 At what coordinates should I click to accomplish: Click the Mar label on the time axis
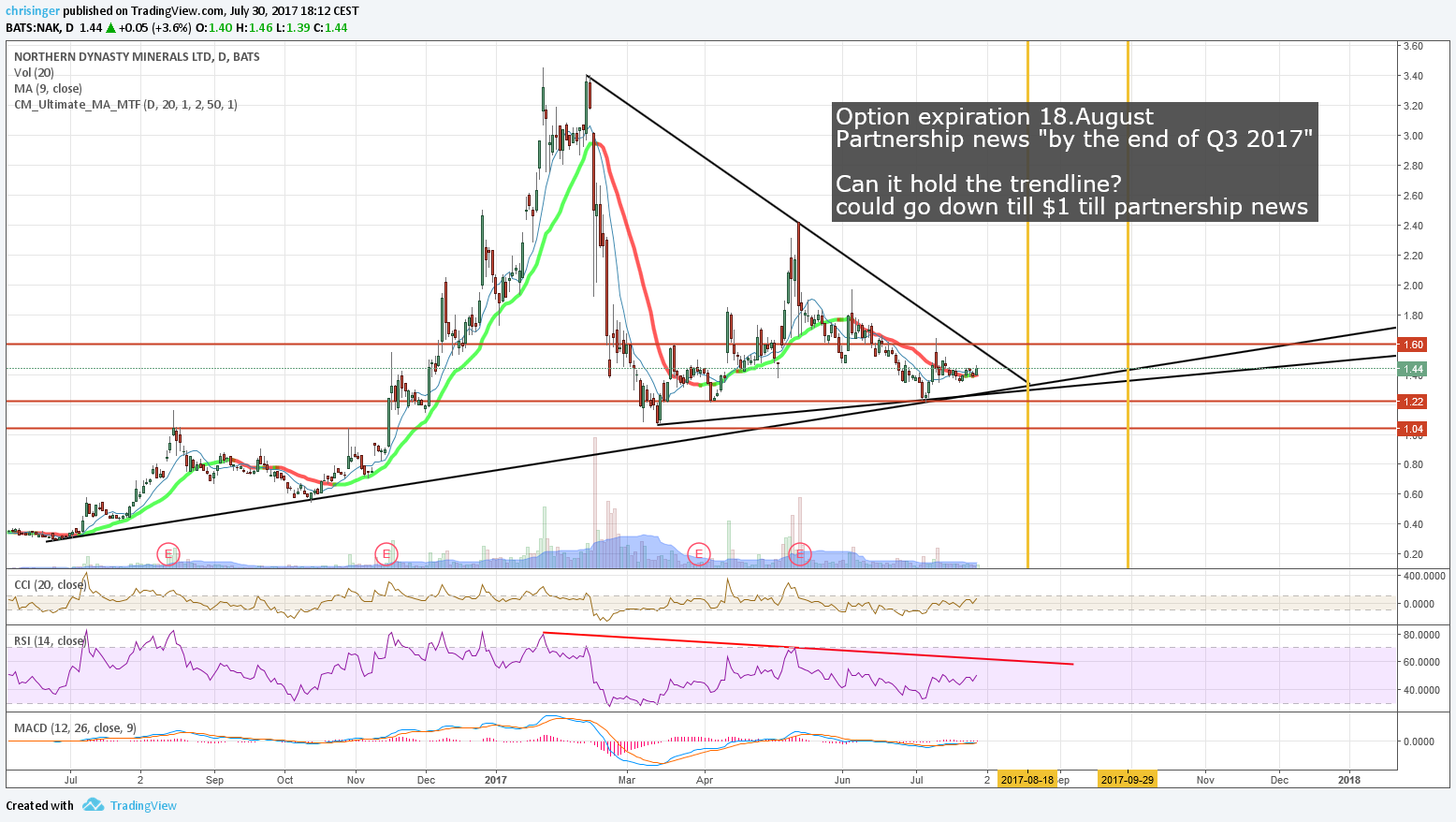[626, 780]
